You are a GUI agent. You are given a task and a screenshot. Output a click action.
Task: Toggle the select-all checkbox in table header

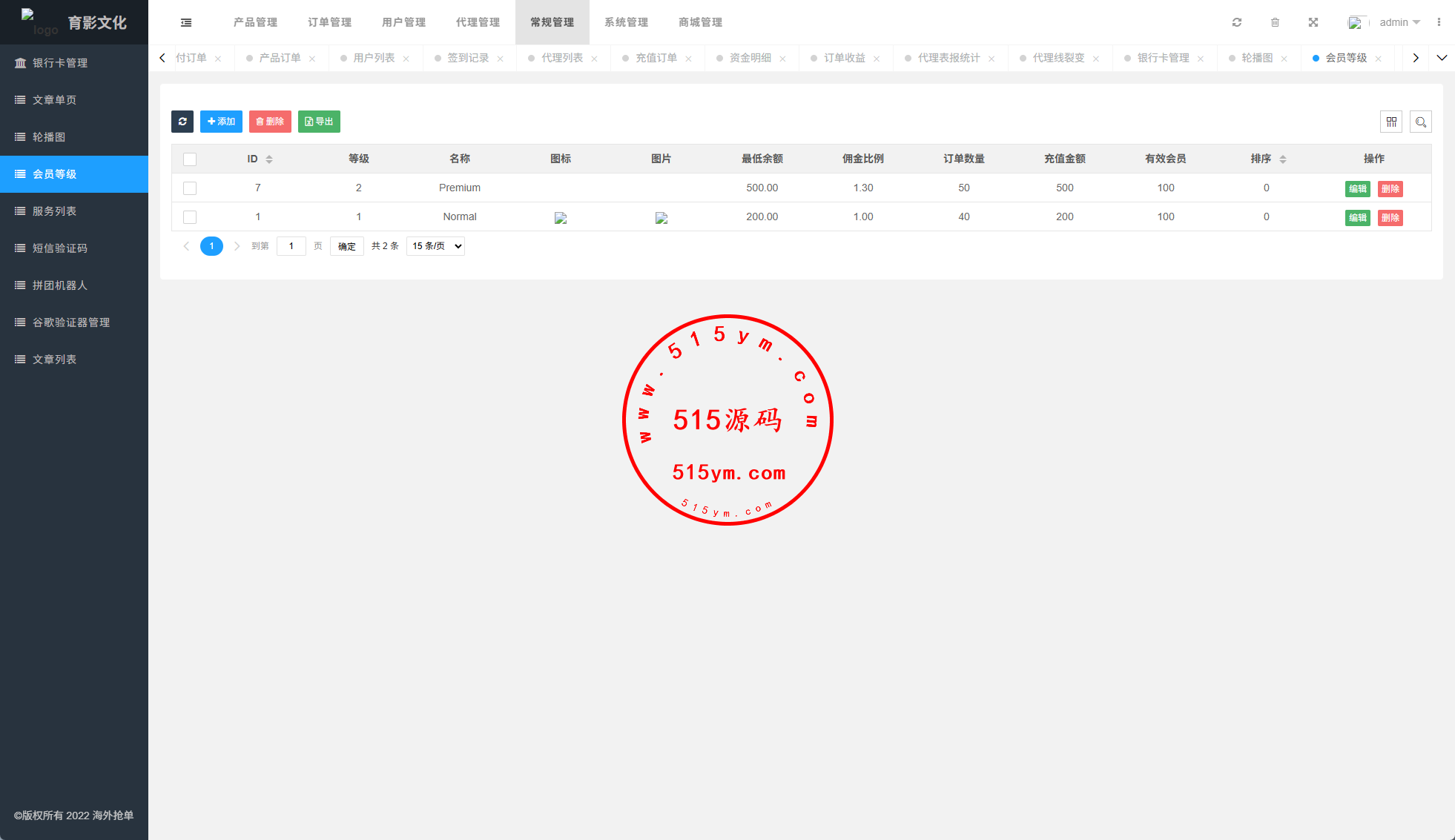(190, 159)
